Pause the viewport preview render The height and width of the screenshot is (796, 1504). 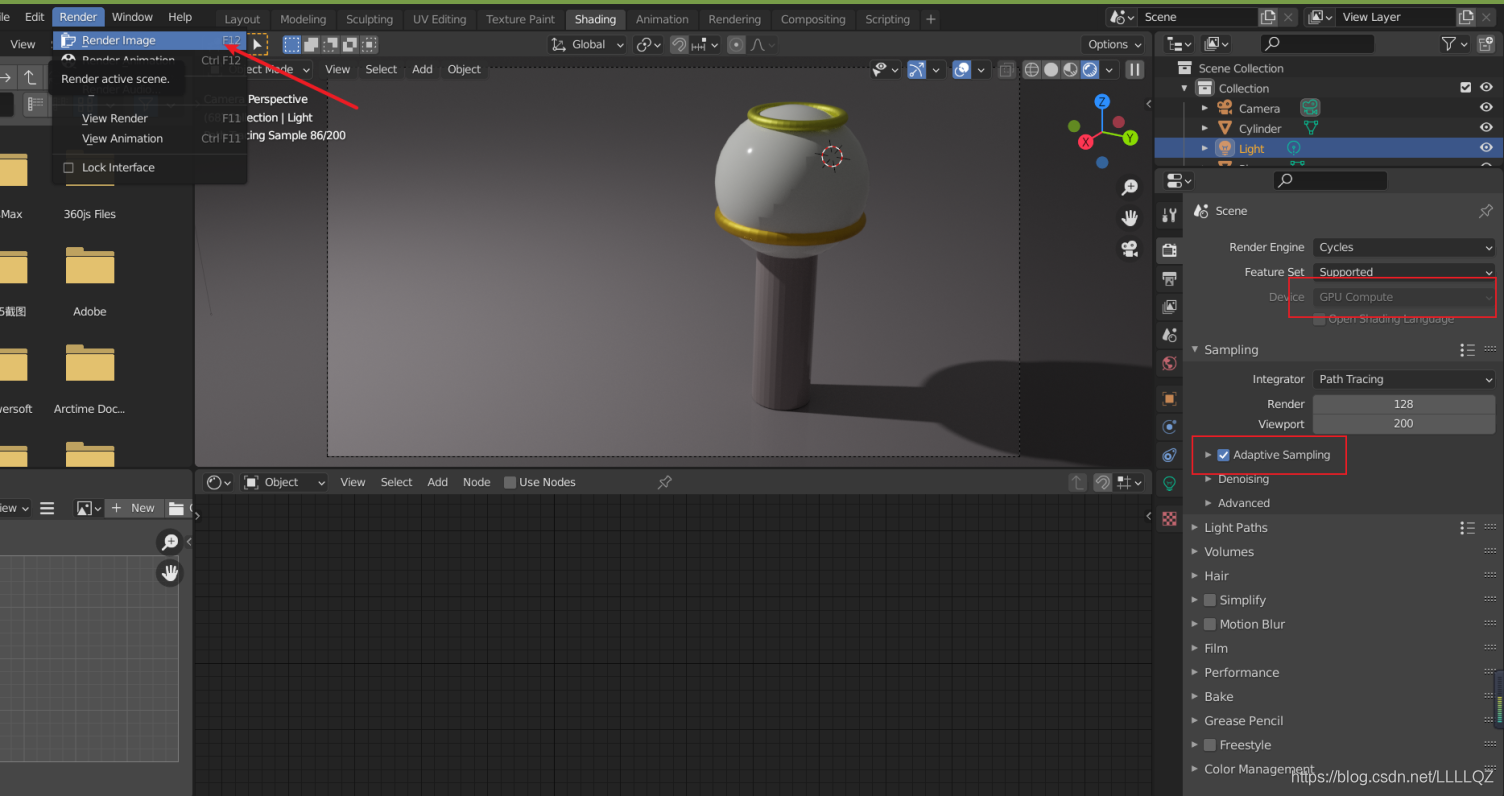tap(1135, 70)
